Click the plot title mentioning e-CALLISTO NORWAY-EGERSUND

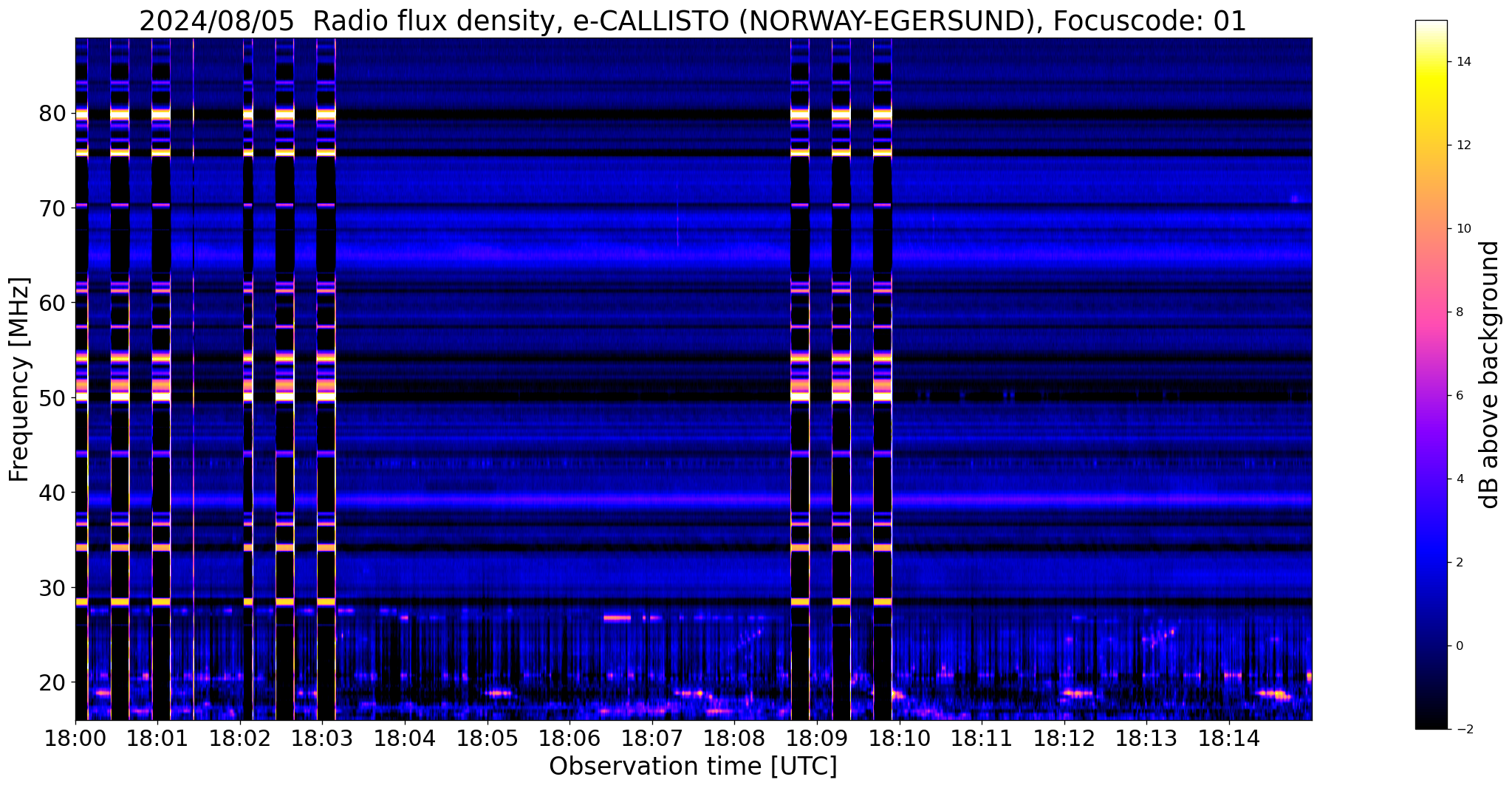coord(693,21)
